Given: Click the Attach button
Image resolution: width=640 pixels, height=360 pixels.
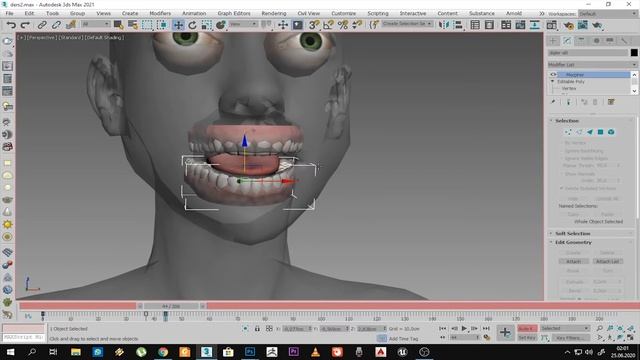Looking at the screenshot, I should coord(573,261).
